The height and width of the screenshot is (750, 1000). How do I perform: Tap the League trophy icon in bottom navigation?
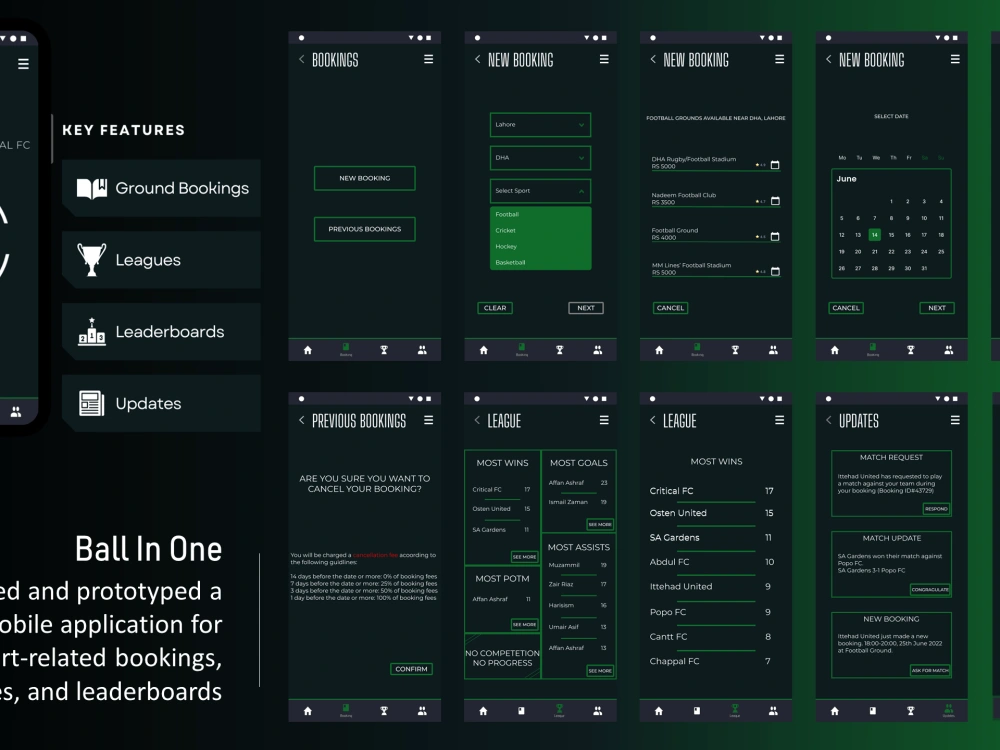pyautogui.click(x=384, y=349)
